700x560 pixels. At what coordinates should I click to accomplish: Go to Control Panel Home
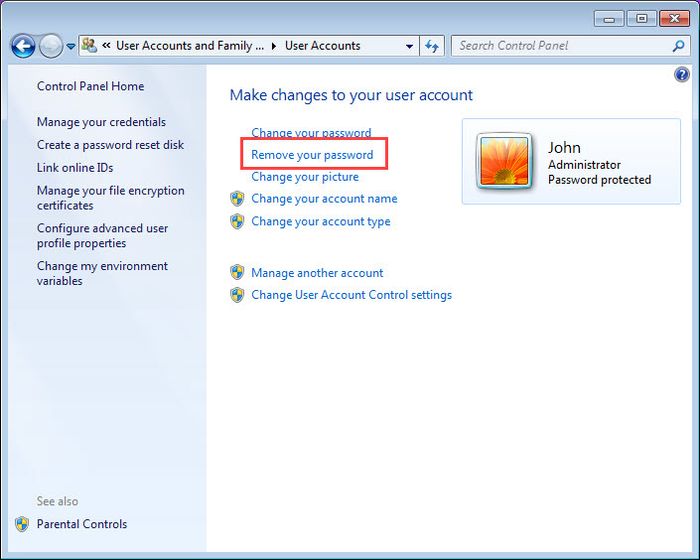[x=90, y=86]
